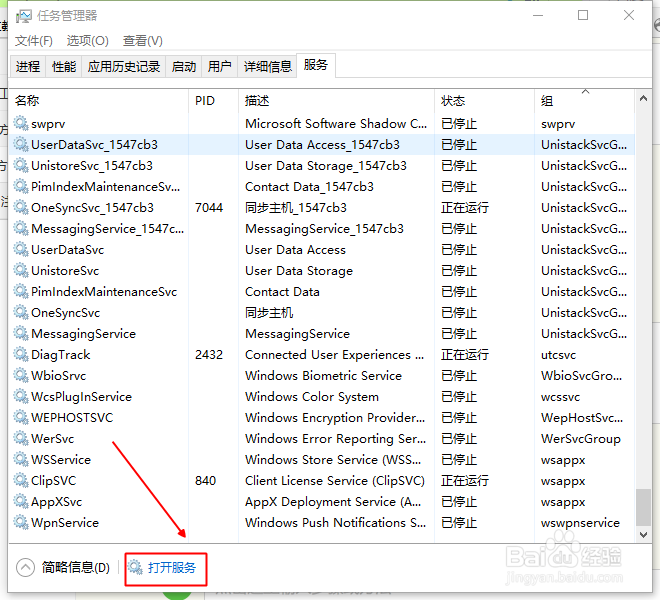660x600 pixels.
Task: Click the gear icon of WpnService
Action: point(21,523)
